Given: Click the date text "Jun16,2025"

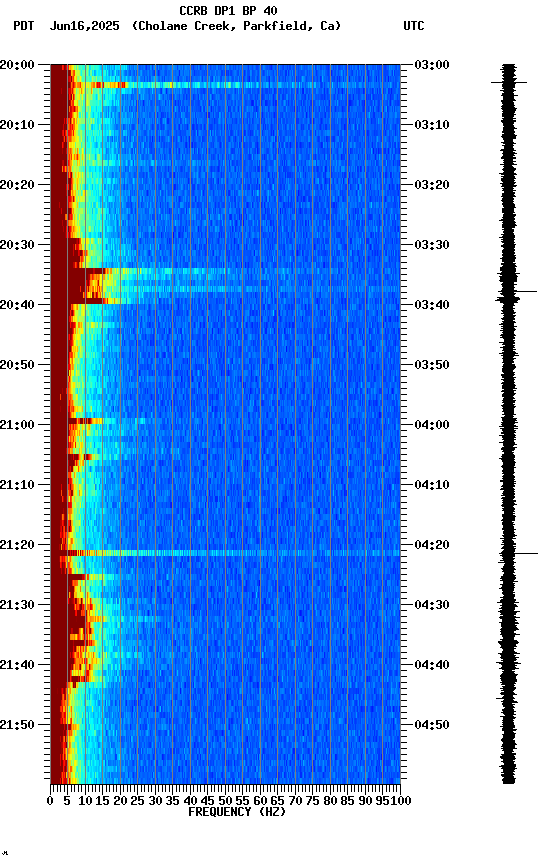Looking at the screenshot, I should 84,26.
